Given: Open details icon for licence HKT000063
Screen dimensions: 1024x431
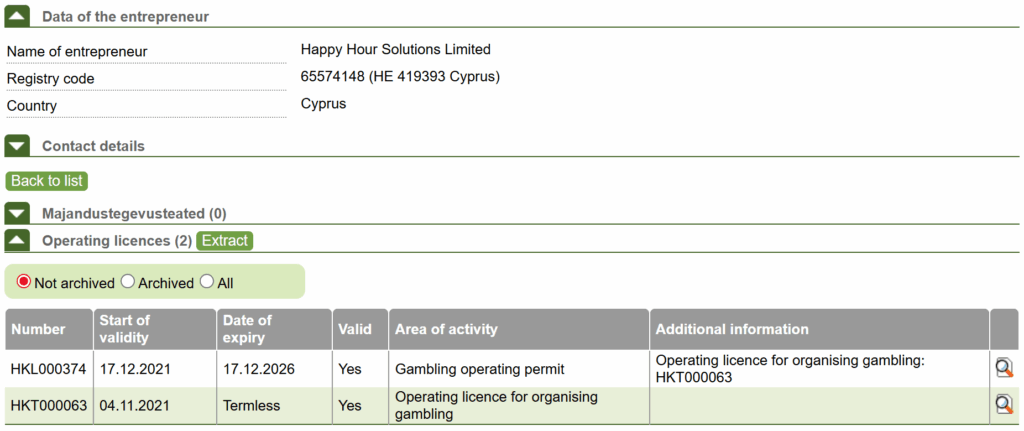Looking at the screenshot, I should click(1004, 405).
